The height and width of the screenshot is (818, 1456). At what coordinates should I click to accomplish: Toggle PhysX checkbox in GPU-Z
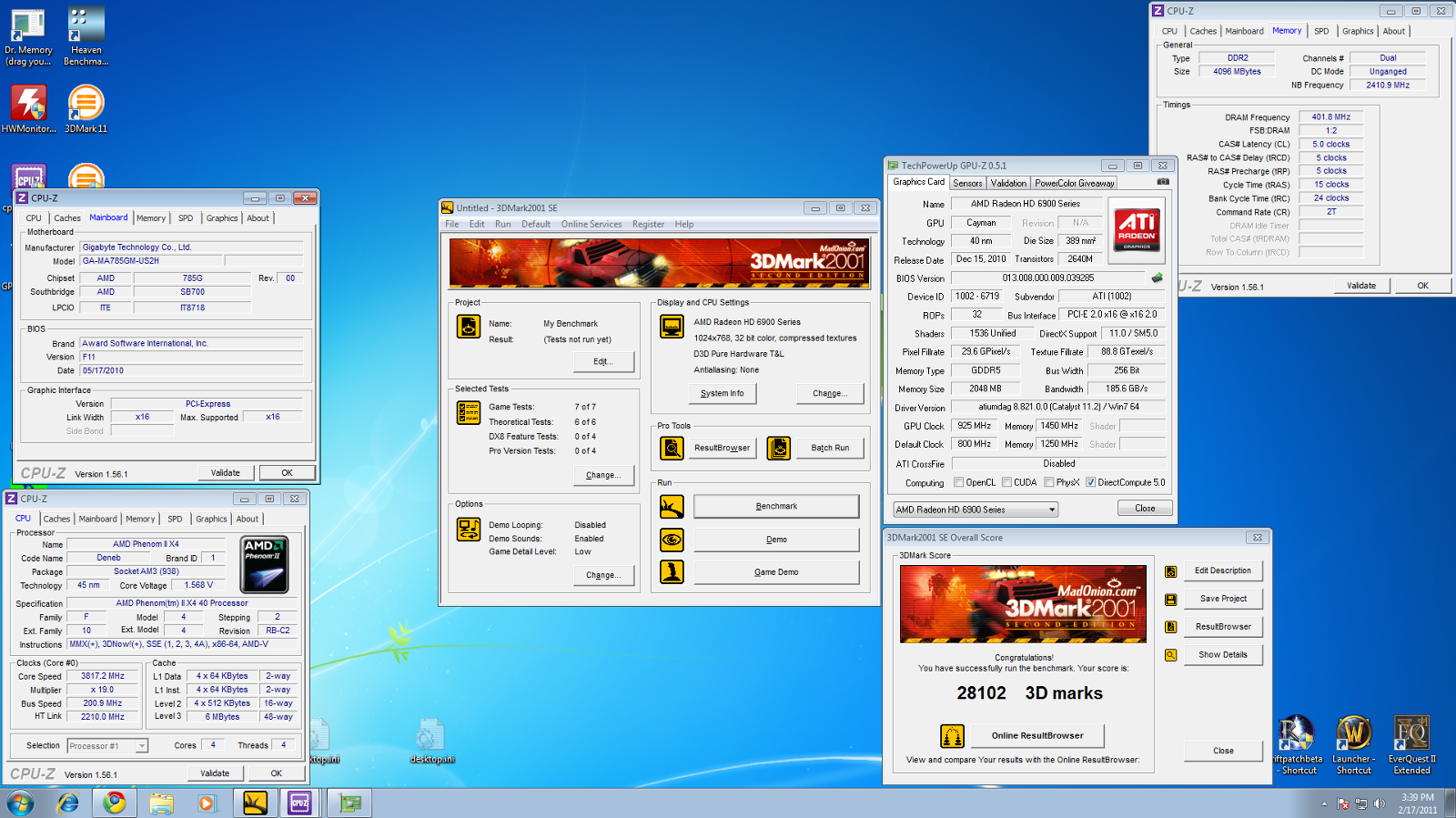click(1049, 482)
